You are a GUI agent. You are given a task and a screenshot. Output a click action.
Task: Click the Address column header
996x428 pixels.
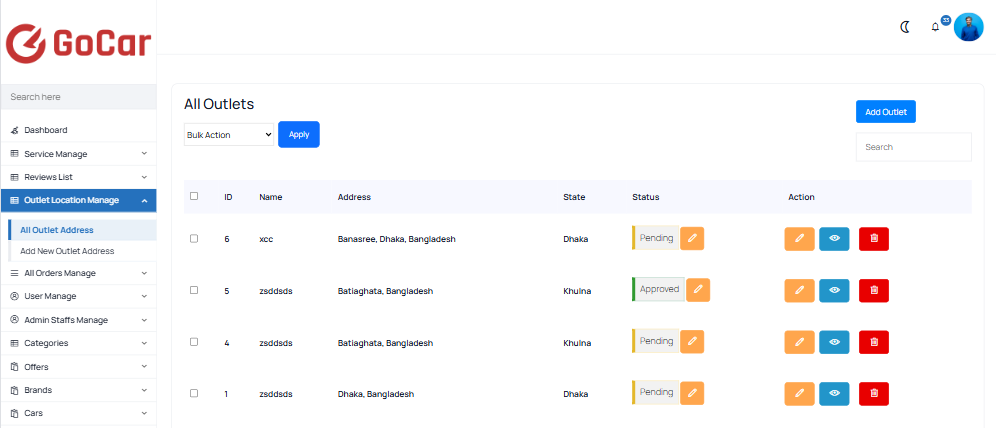(x=354, y=197)
